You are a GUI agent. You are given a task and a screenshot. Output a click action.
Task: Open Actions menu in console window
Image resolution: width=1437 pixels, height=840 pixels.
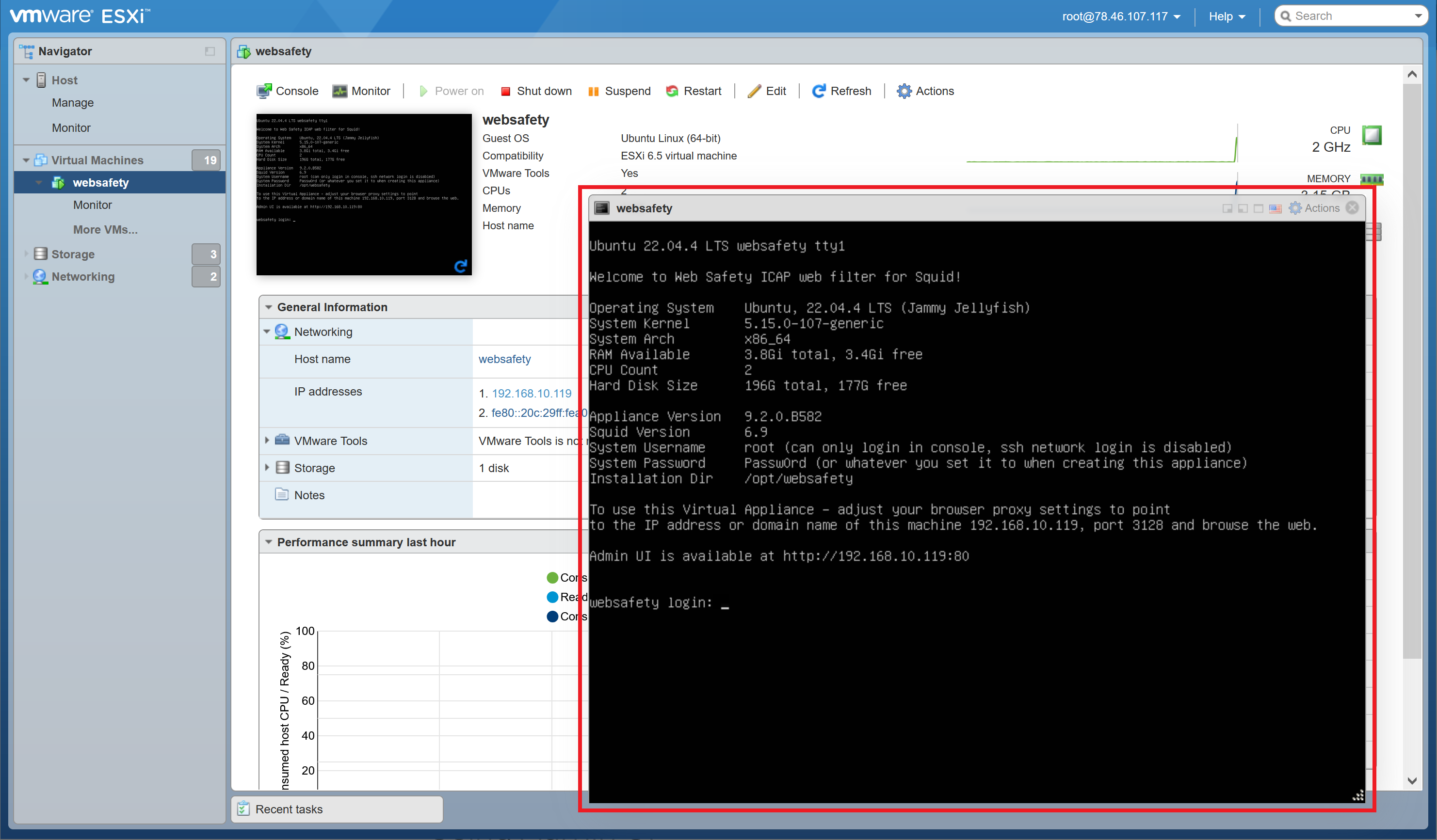tap(1314, 208)
